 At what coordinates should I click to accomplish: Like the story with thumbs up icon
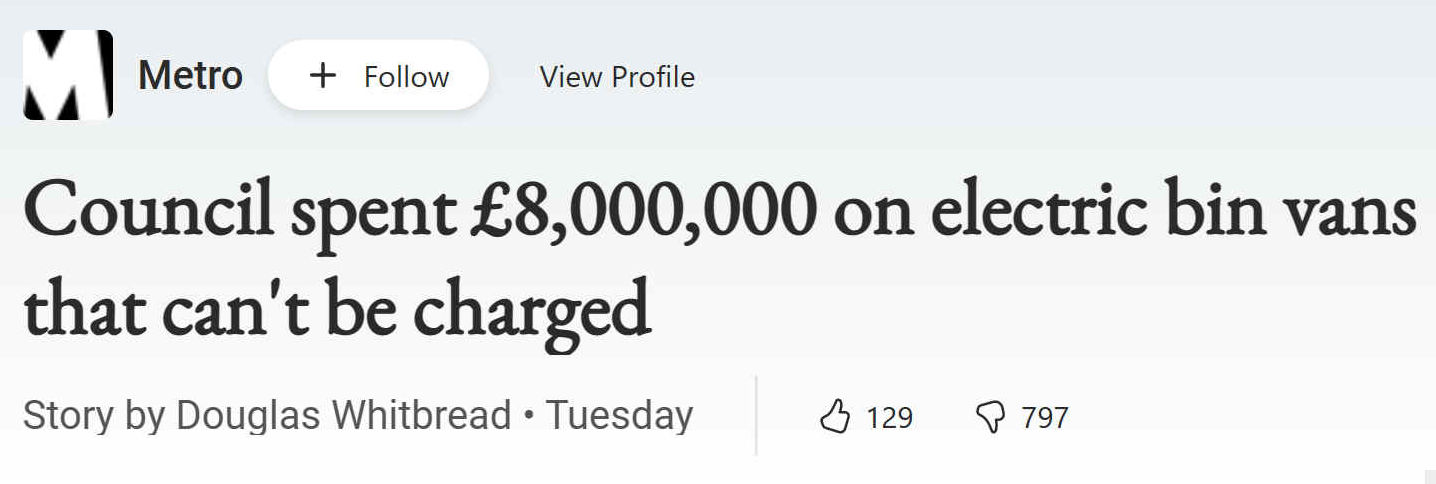pyautogui.click(x=834, y=416)
